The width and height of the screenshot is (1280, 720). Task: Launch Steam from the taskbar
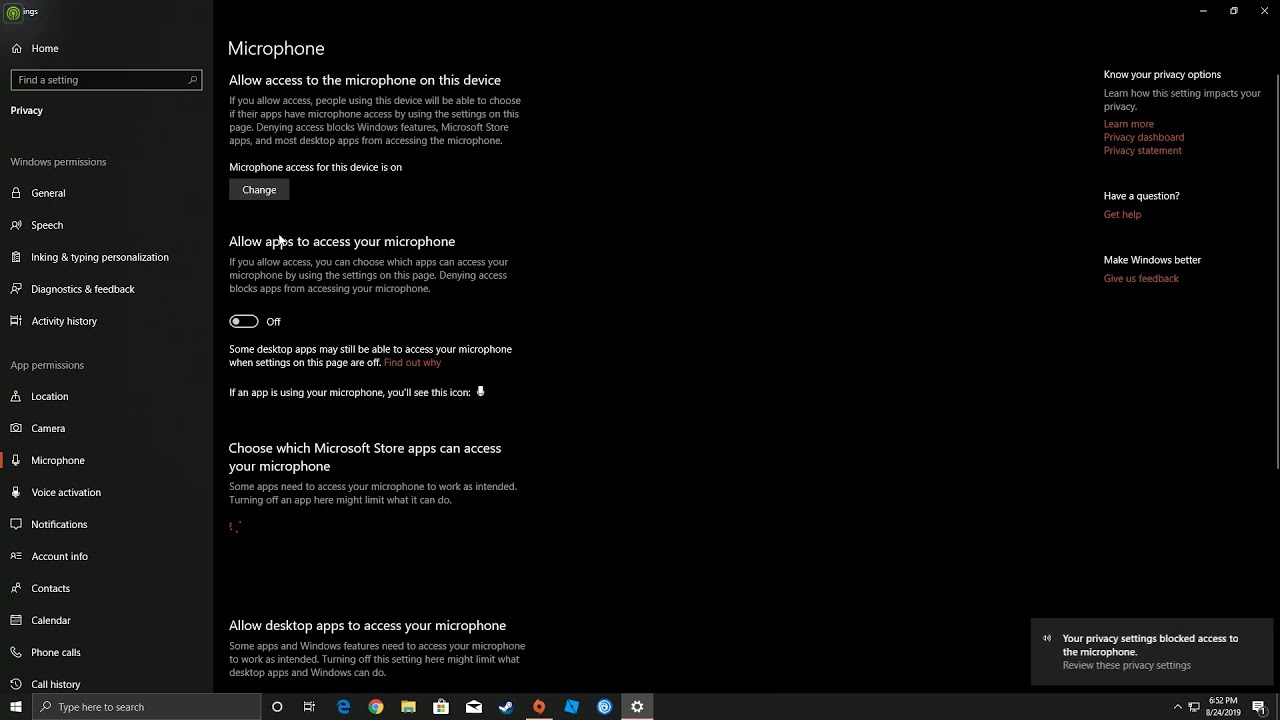[x=506, y=707]
